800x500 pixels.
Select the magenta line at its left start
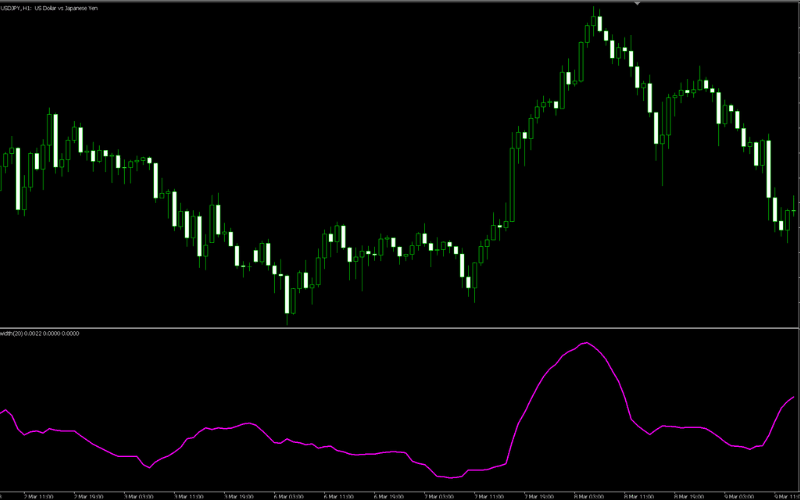pos(3,410)
